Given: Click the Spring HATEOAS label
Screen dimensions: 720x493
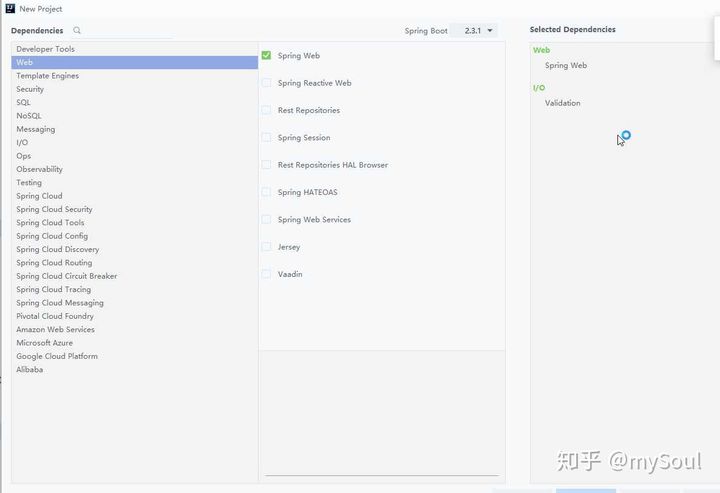Looking at the screenshot, I should pos(308,192).
